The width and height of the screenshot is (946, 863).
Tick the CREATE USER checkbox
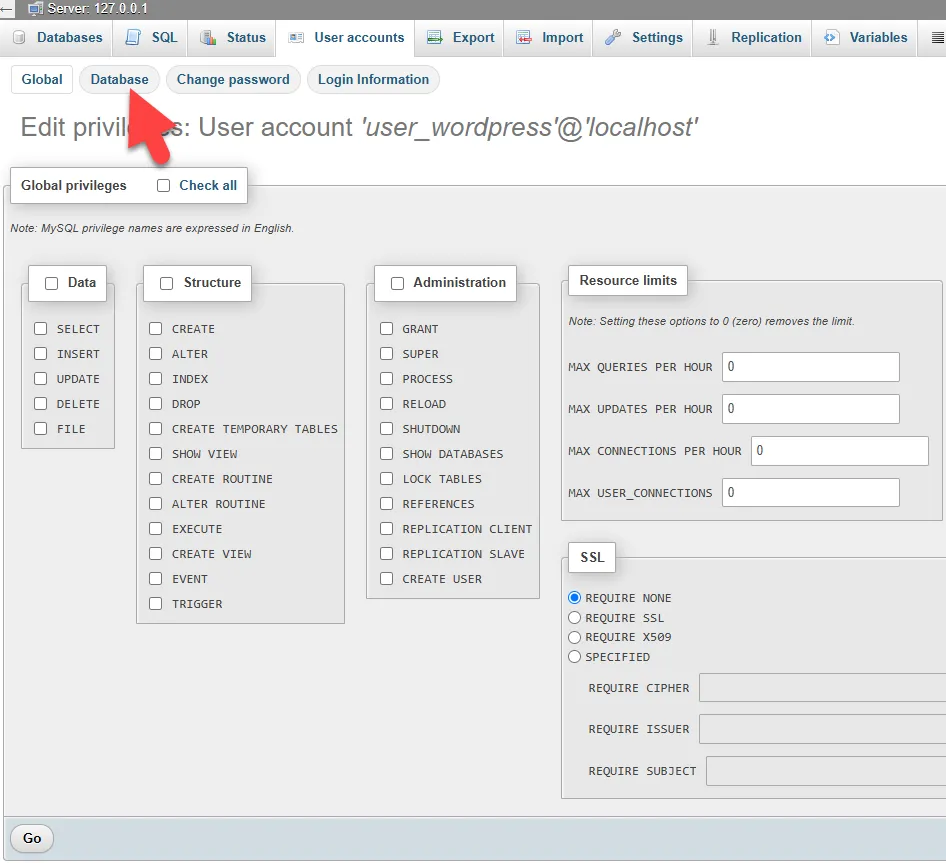(x=386, y=578)
